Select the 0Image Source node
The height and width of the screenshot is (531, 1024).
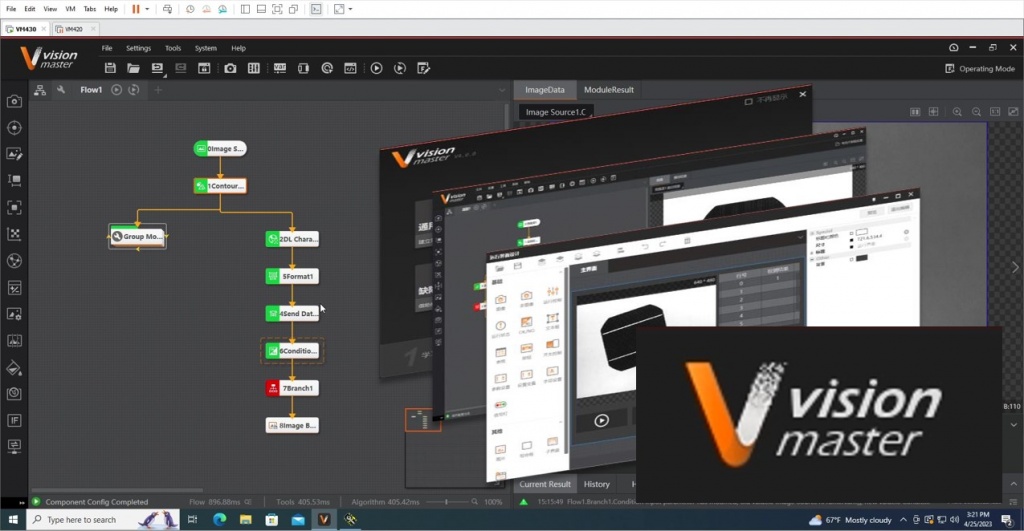[x=220, y=148]
